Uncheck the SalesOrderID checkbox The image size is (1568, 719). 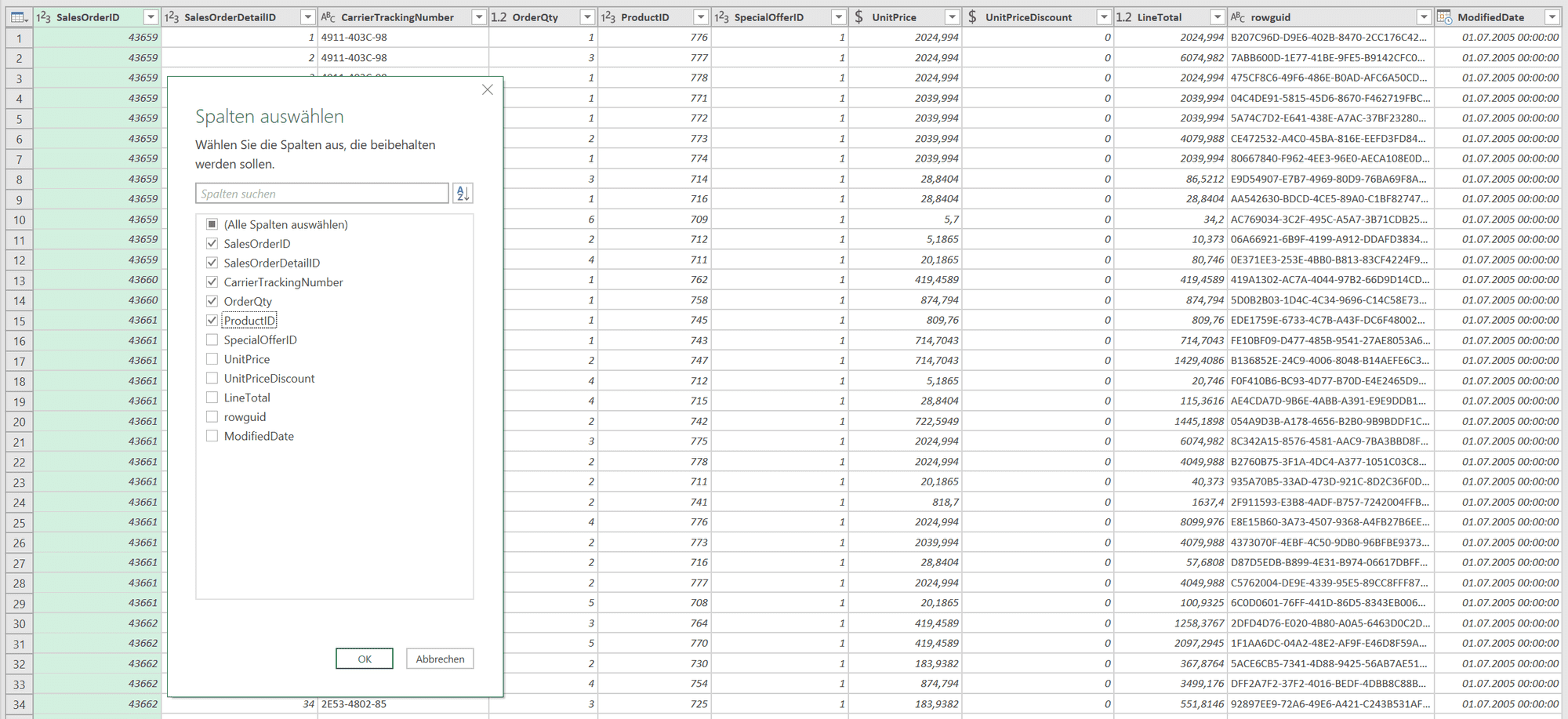coord(212,244)
